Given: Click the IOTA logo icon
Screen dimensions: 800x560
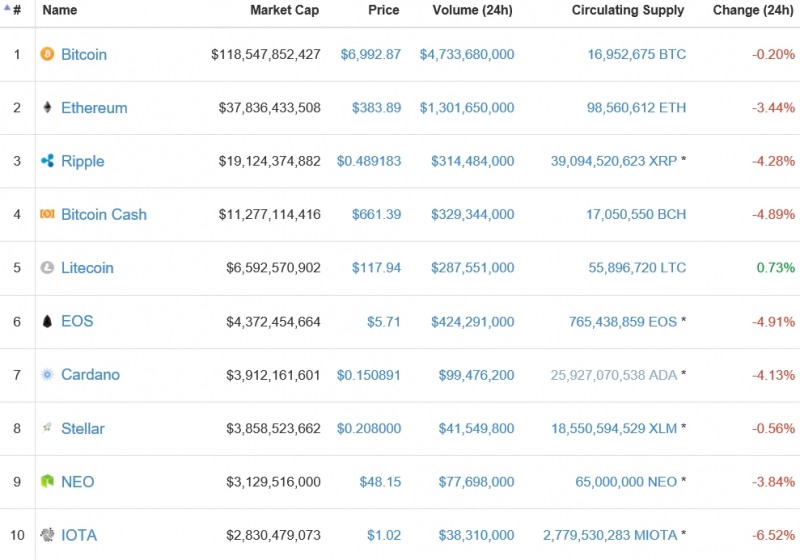Looking at the screenshot, I should click(x=47, y=535).
